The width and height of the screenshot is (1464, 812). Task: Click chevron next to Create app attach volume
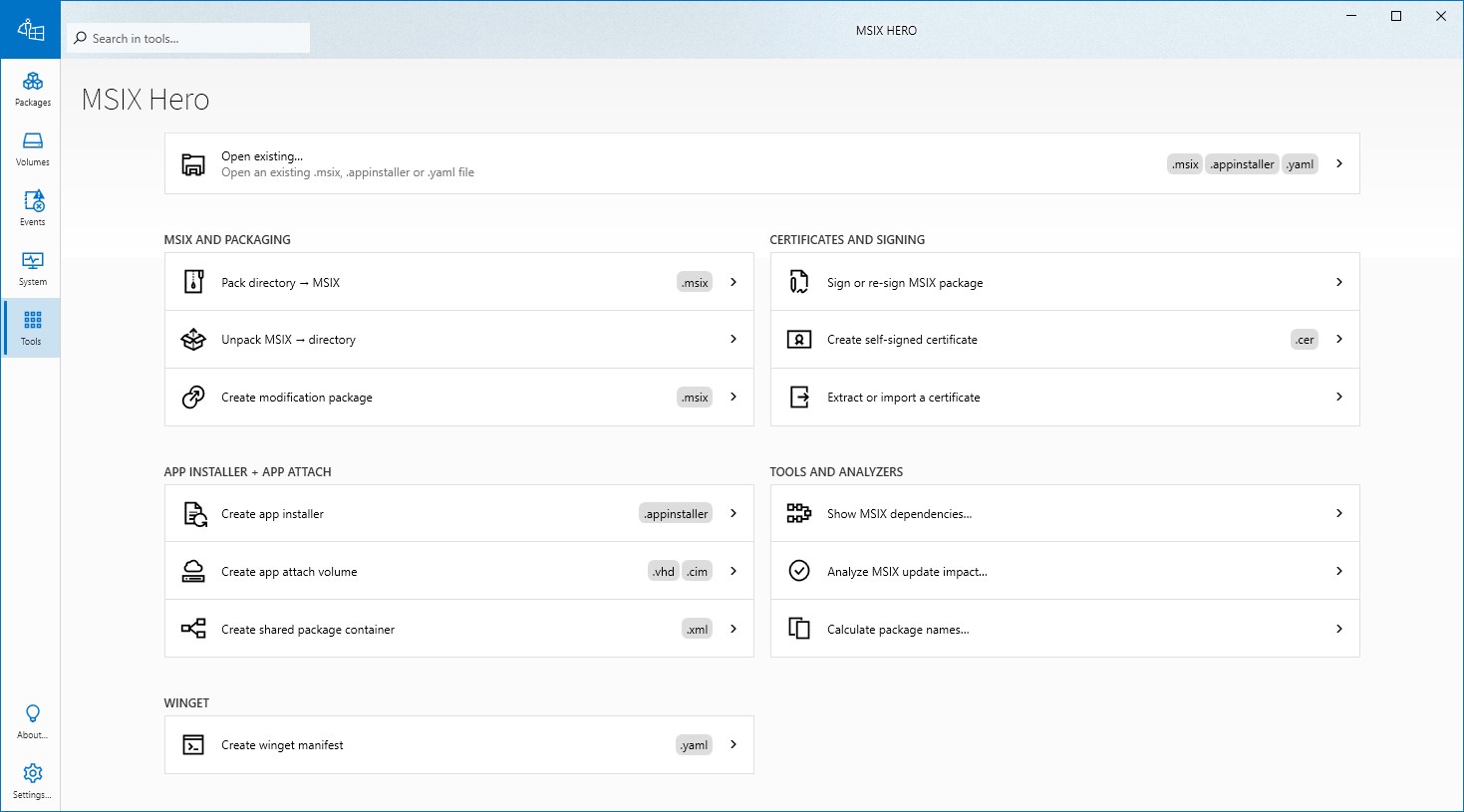click(x=733, y=571)
